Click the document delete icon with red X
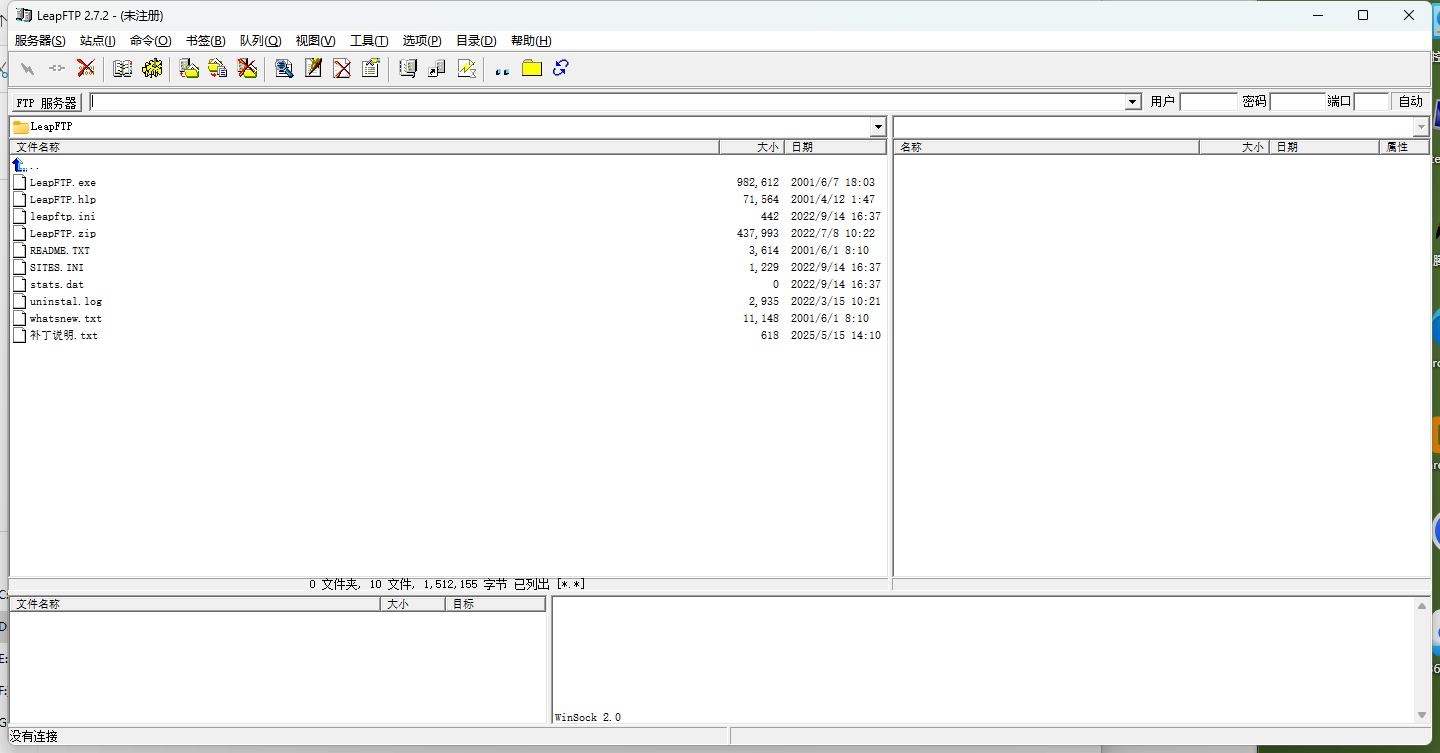1440x753 pixels. point(342,69)
